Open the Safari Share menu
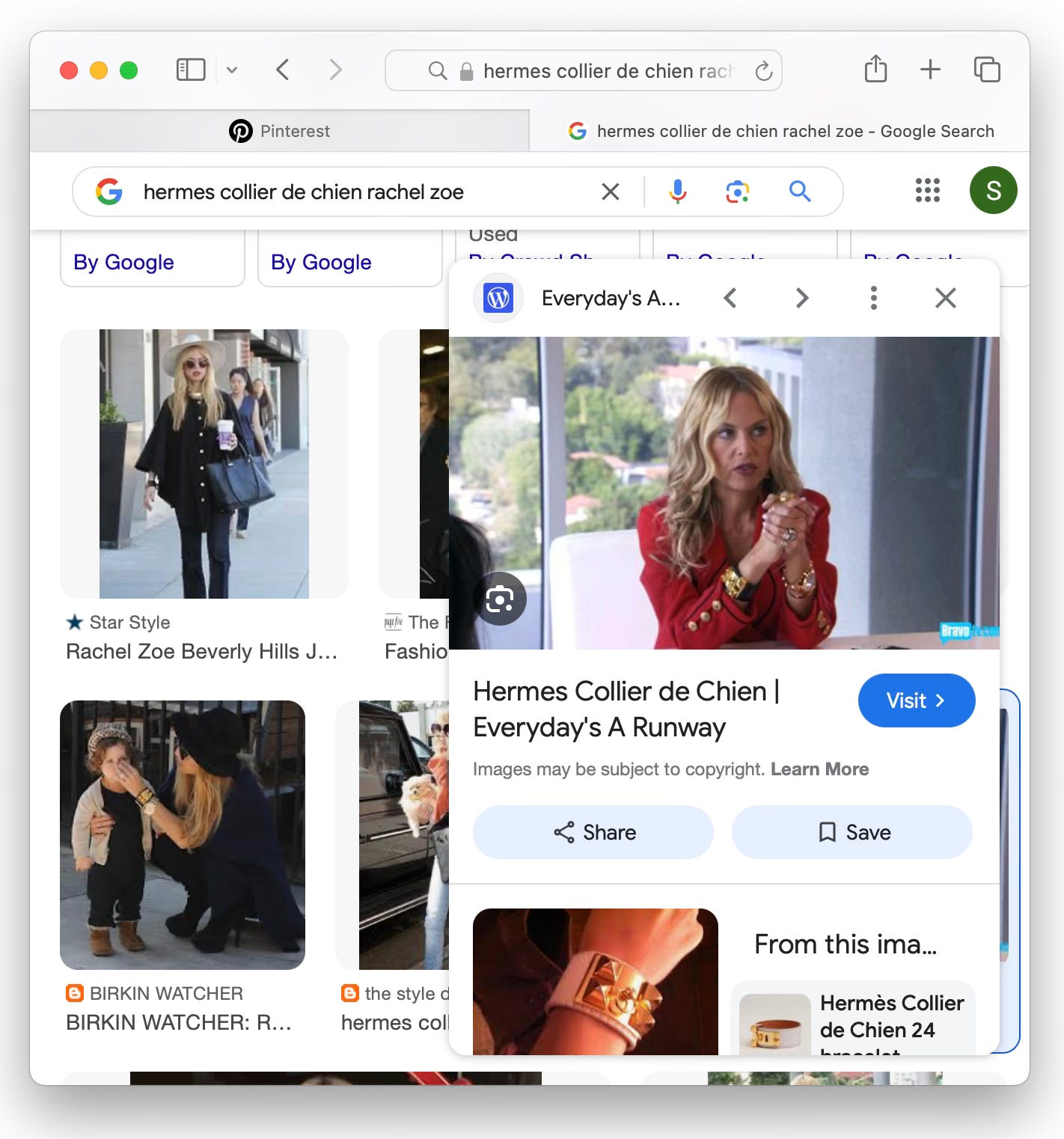This screenshot has height=1139, width=1064. 875,69
